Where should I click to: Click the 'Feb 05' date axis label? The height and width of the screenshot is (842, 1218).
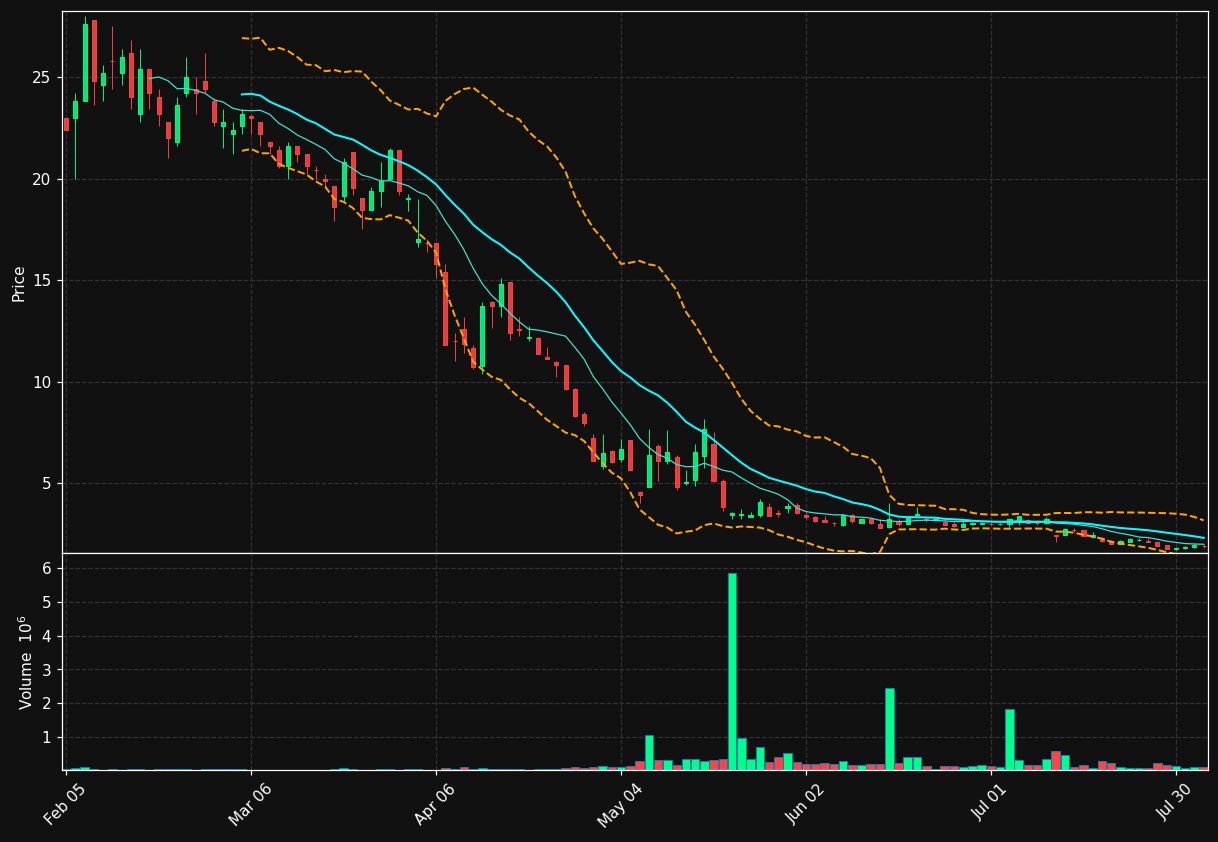(64, 804)
